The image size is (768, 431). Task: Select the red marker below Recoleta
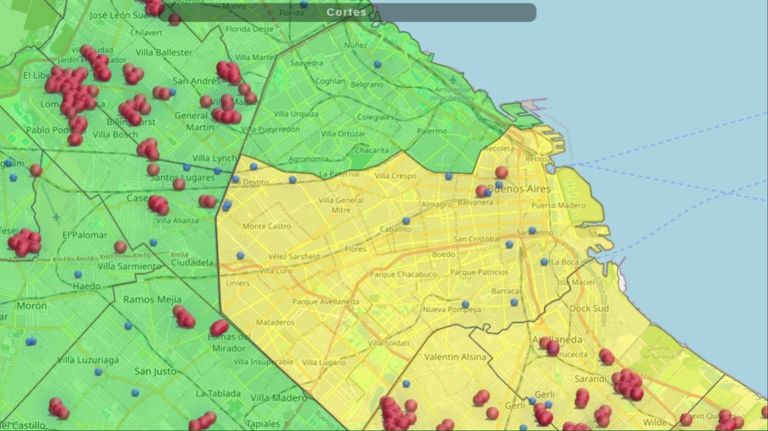pyautogui.click(x=501, y=172)
